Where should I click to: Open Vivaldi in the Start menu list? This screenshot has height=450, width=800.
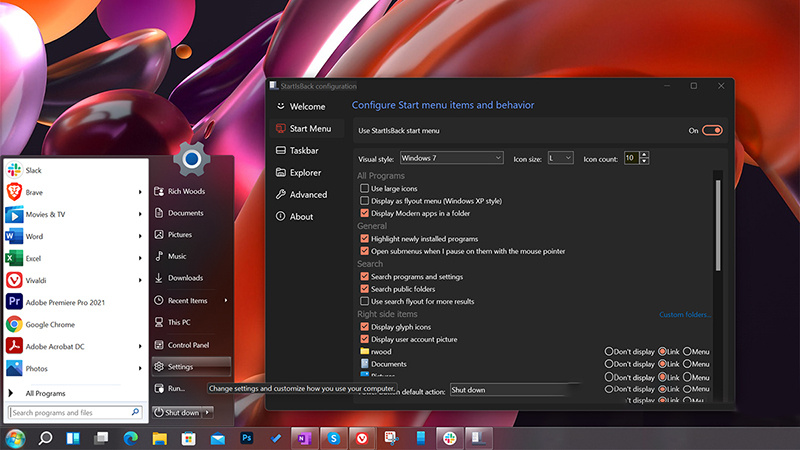[76, 280]
